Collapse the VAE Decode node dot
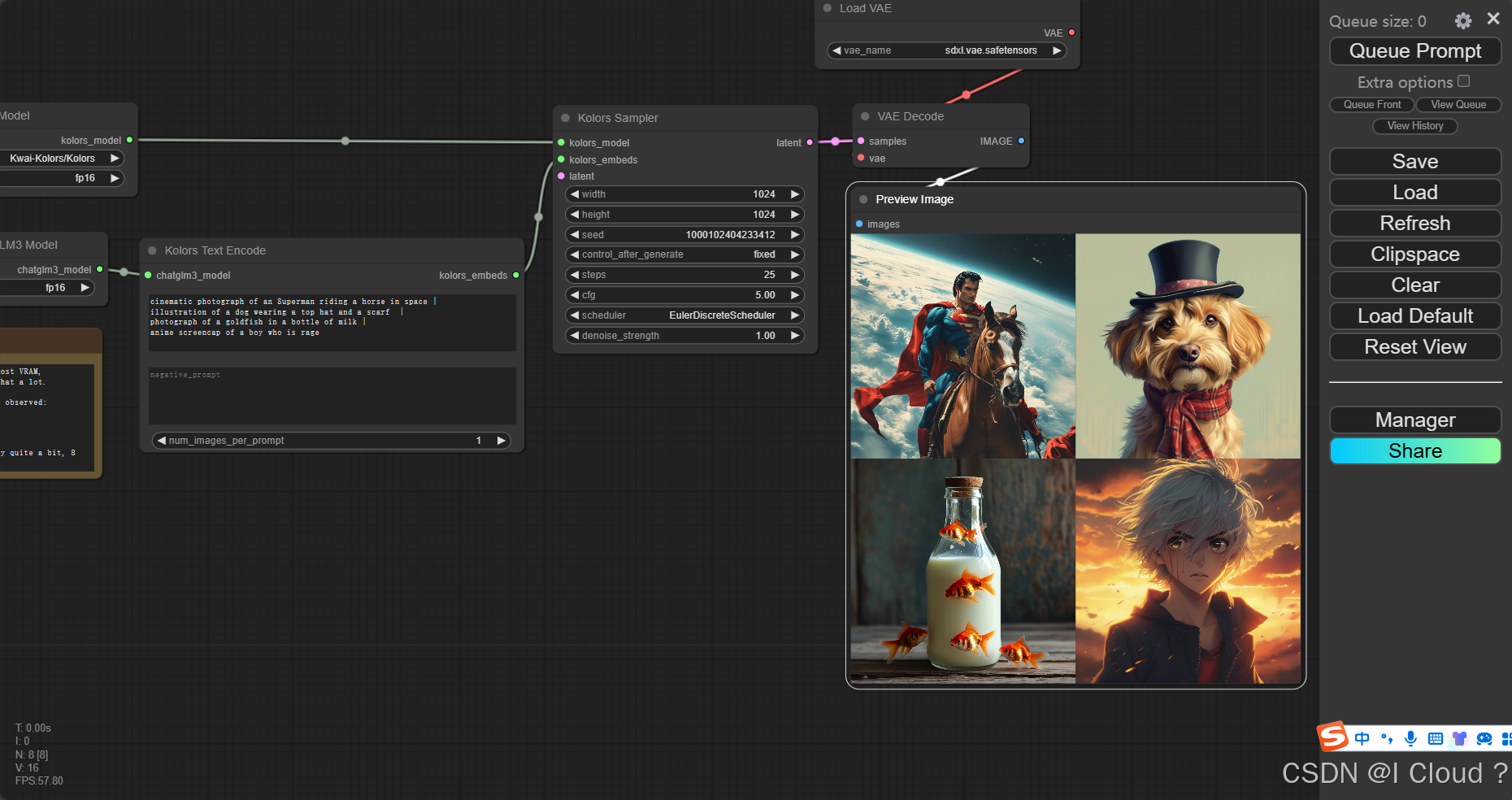Image resolution: width=1512 pixels, height=800 pixels. pyautogui.click(x=865, y=116)
